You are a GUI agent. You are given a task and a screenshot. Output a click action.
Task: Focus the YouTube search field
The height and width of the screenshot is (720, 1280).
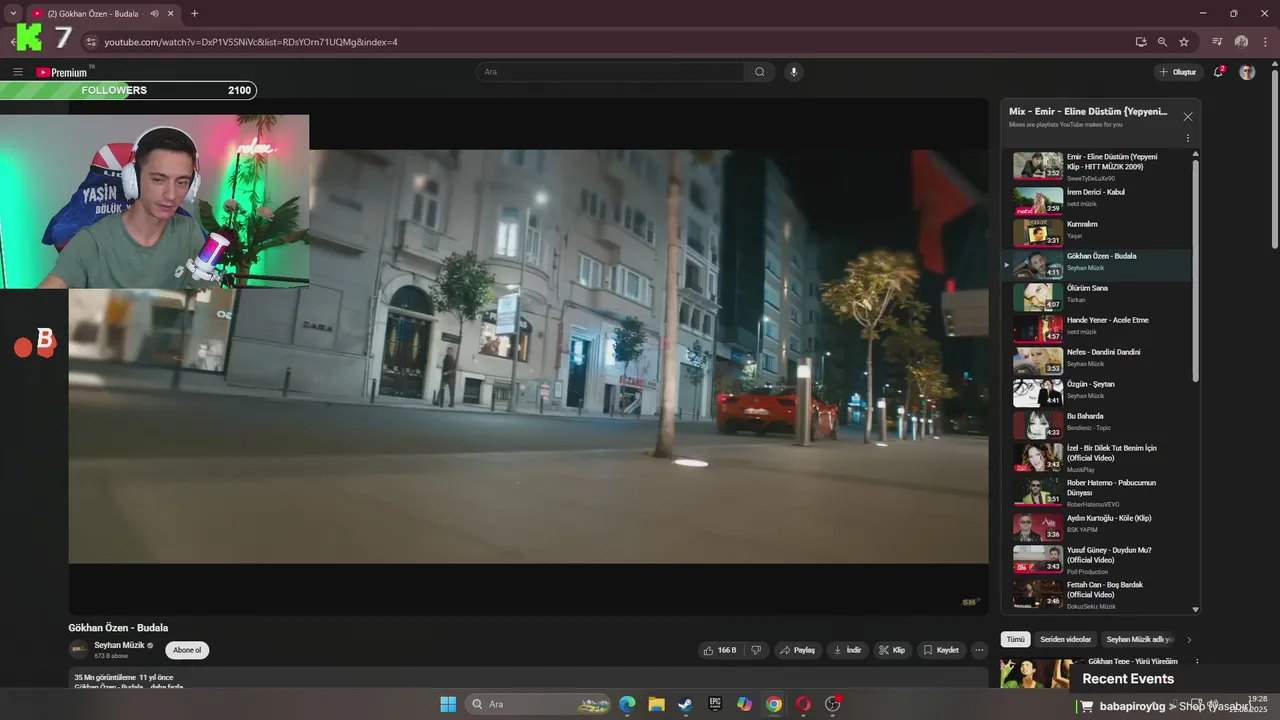(x=611, y=72)
